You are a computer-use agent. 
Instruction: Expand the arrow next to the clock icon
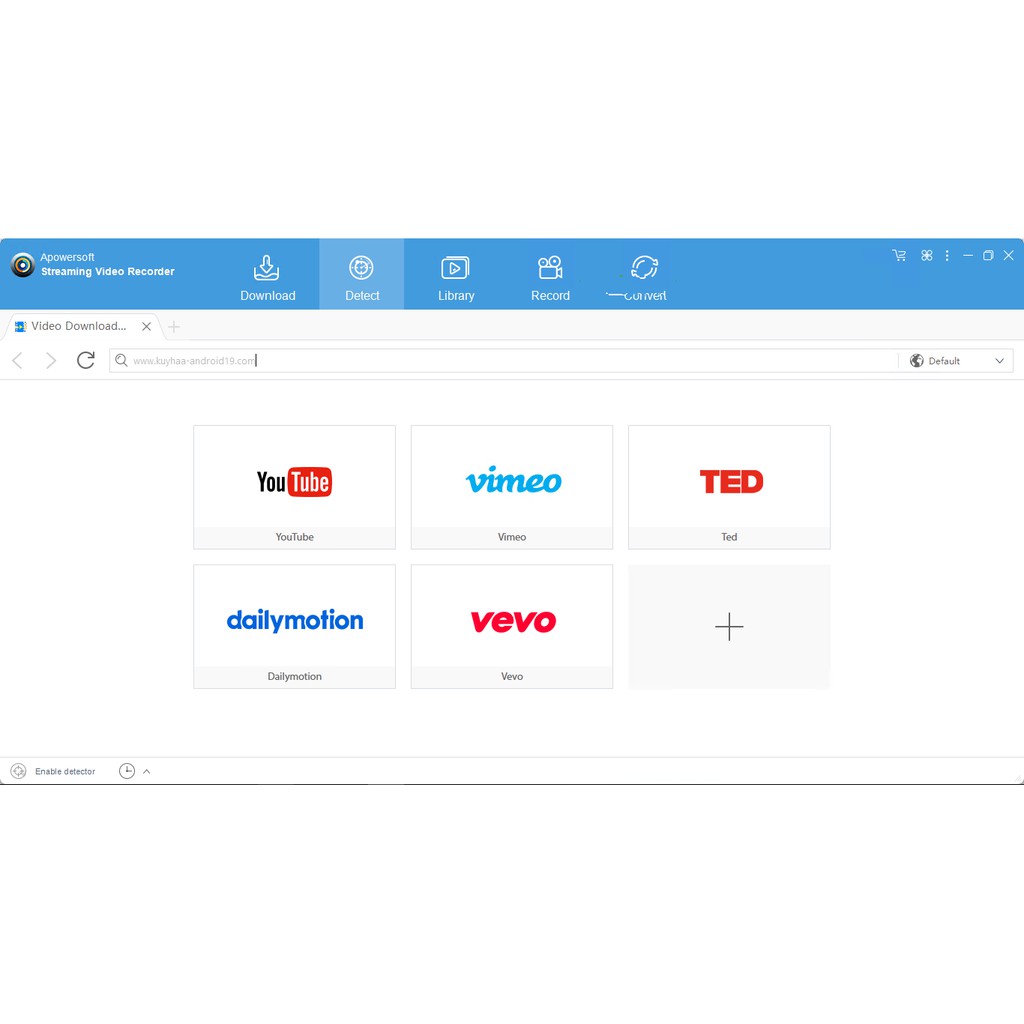(x=146, y=771)
